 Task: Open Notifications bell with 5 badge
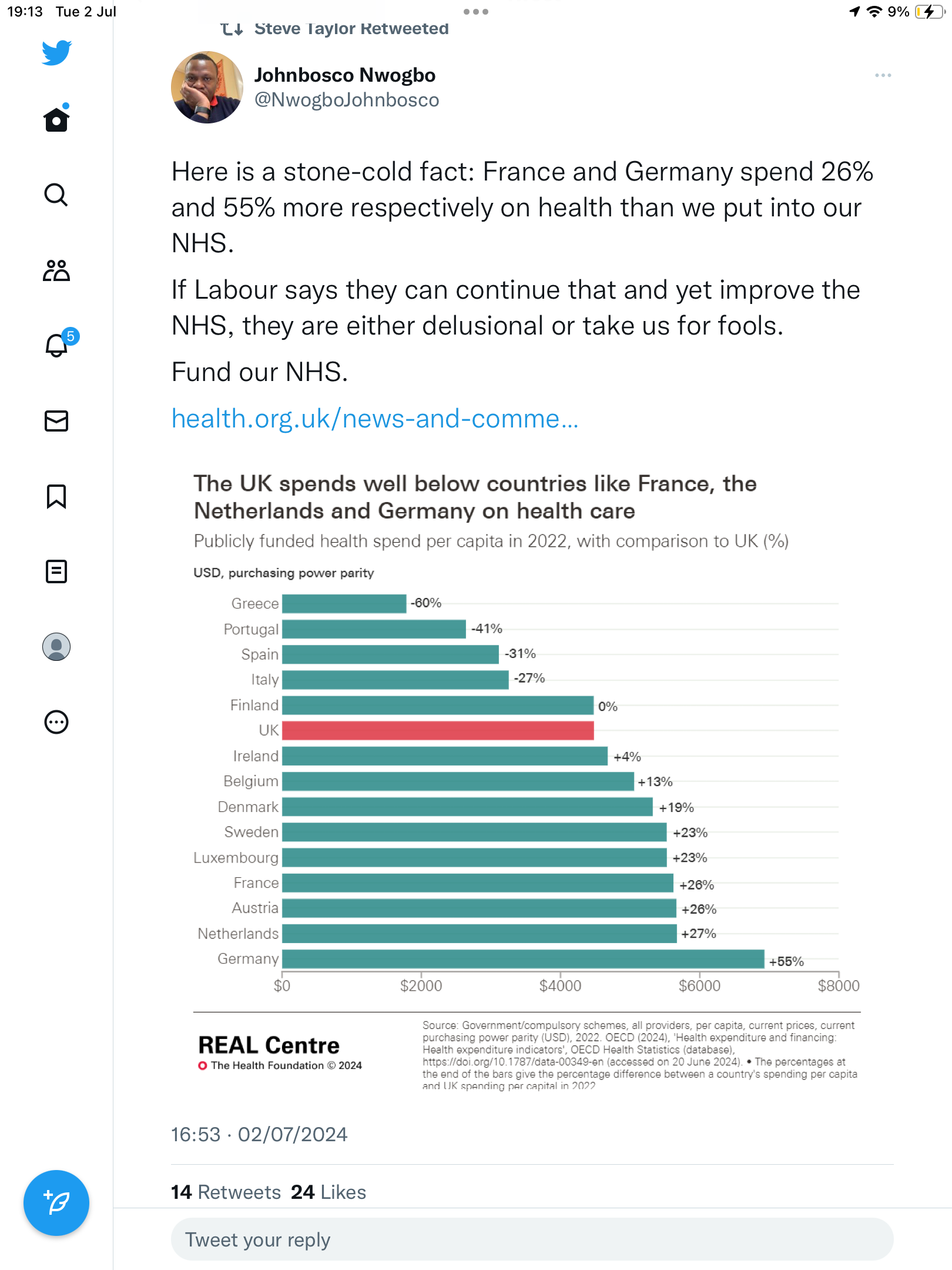[x=57, y=345]
